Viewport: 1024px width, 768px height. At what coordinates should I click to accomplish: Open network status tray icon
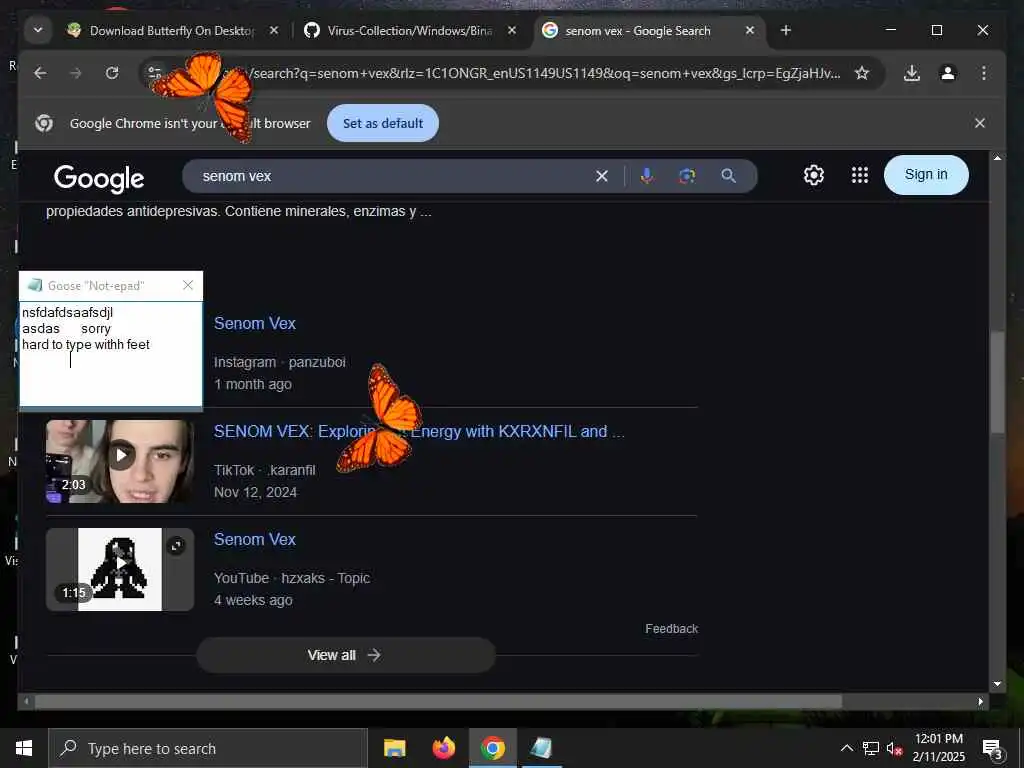point(871,748)
